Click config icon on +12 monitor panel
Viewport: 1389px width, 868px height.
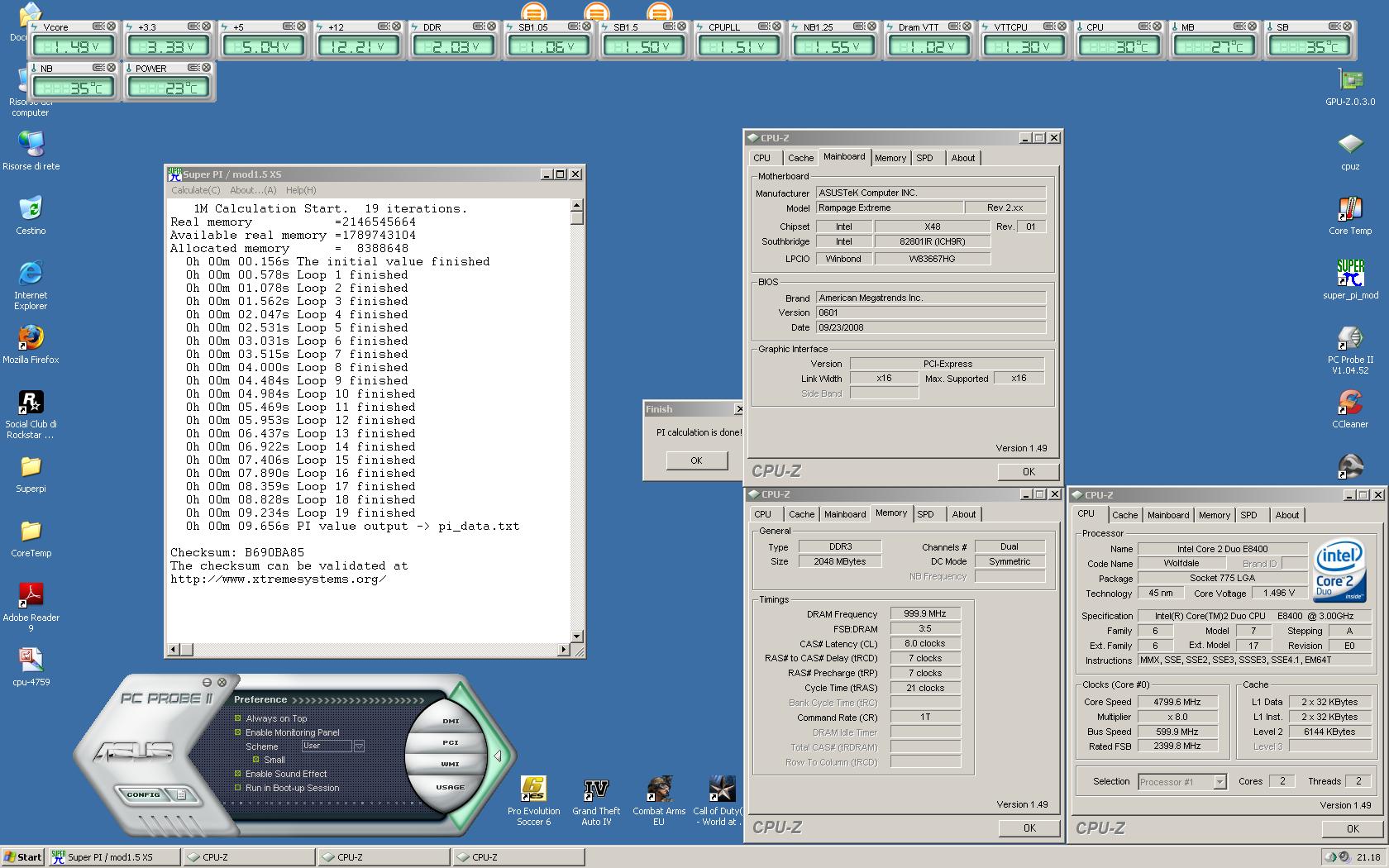tap(384, 26)
